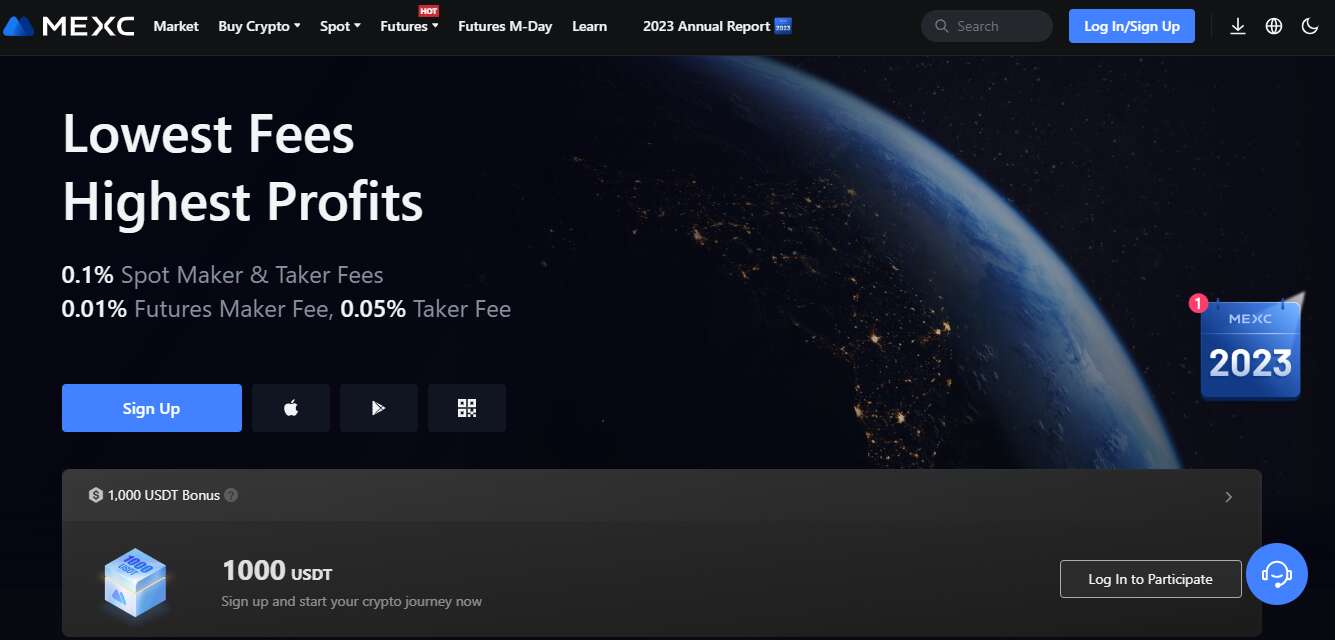Expand the Futures dropdown menu
This screenshot has height=640, width=1335.
click(x=409, y=26)
